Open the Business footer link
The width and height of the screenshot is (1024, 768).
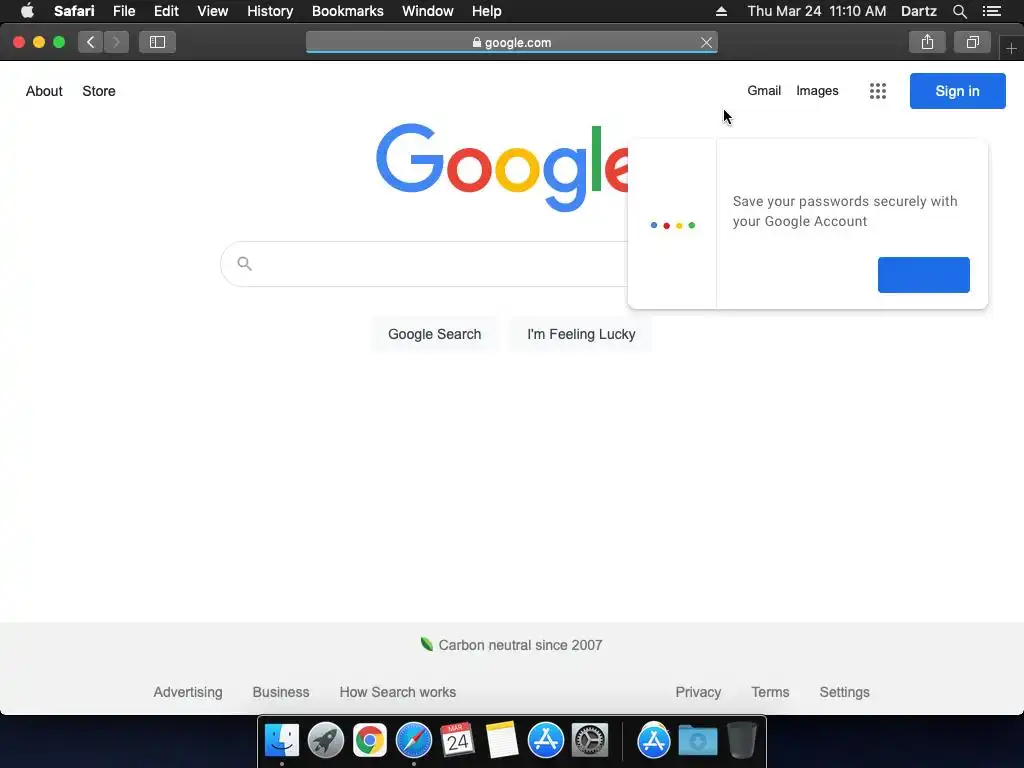click(x=281, y=692)
